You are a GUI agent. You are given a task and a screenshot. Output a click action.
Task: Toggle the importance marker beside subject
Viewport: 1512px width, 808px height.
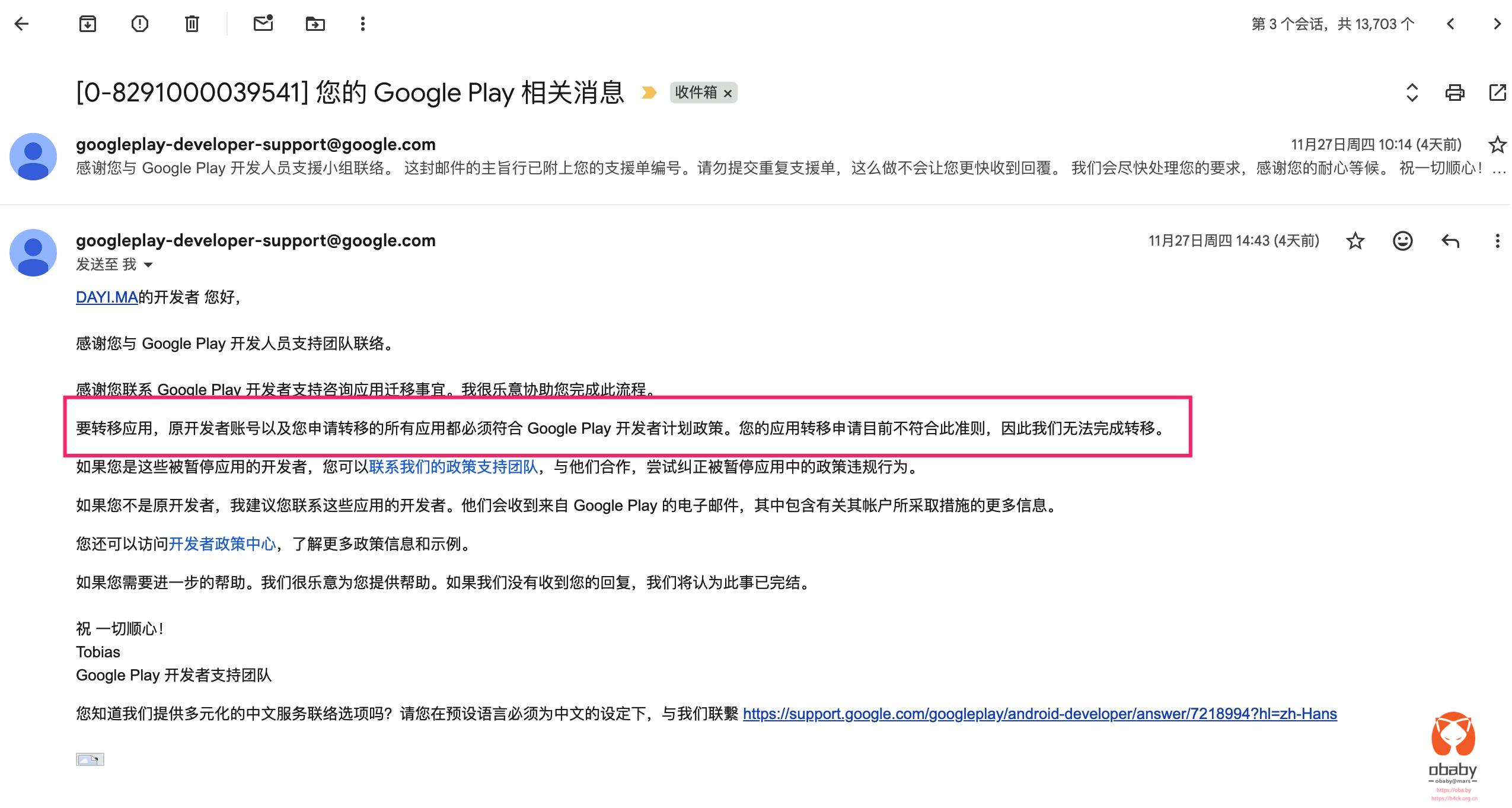click(x=649, y=93)
